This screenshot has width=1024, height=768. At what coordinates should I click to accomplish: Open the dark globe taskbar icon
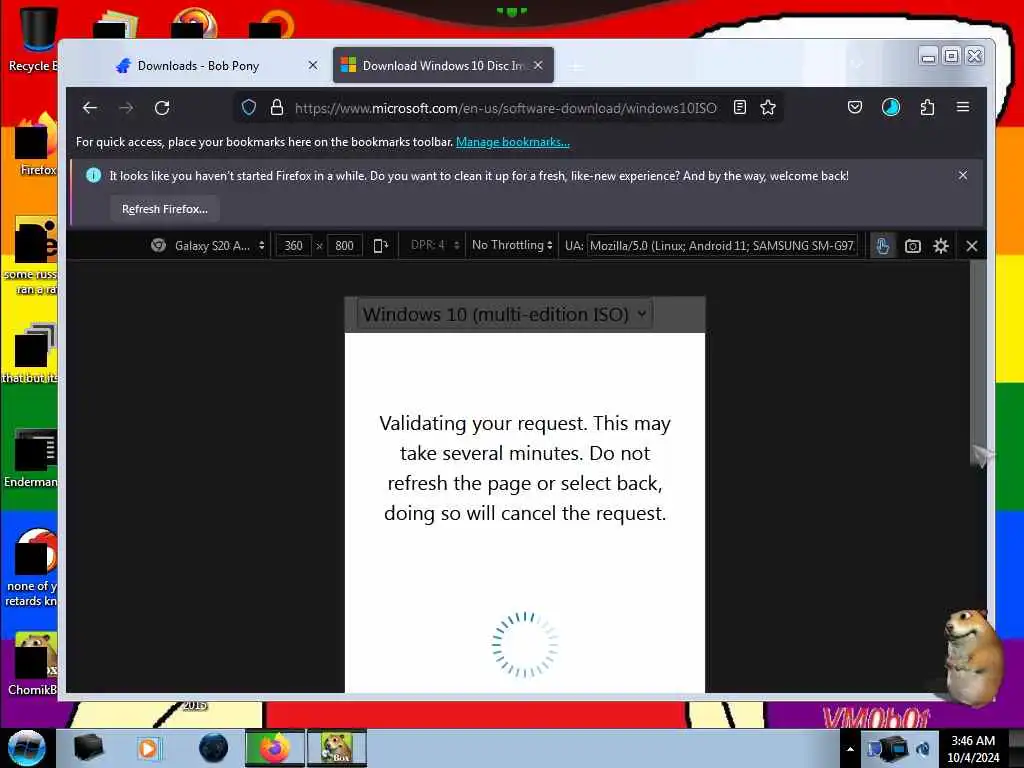click(x=214, y=748)
